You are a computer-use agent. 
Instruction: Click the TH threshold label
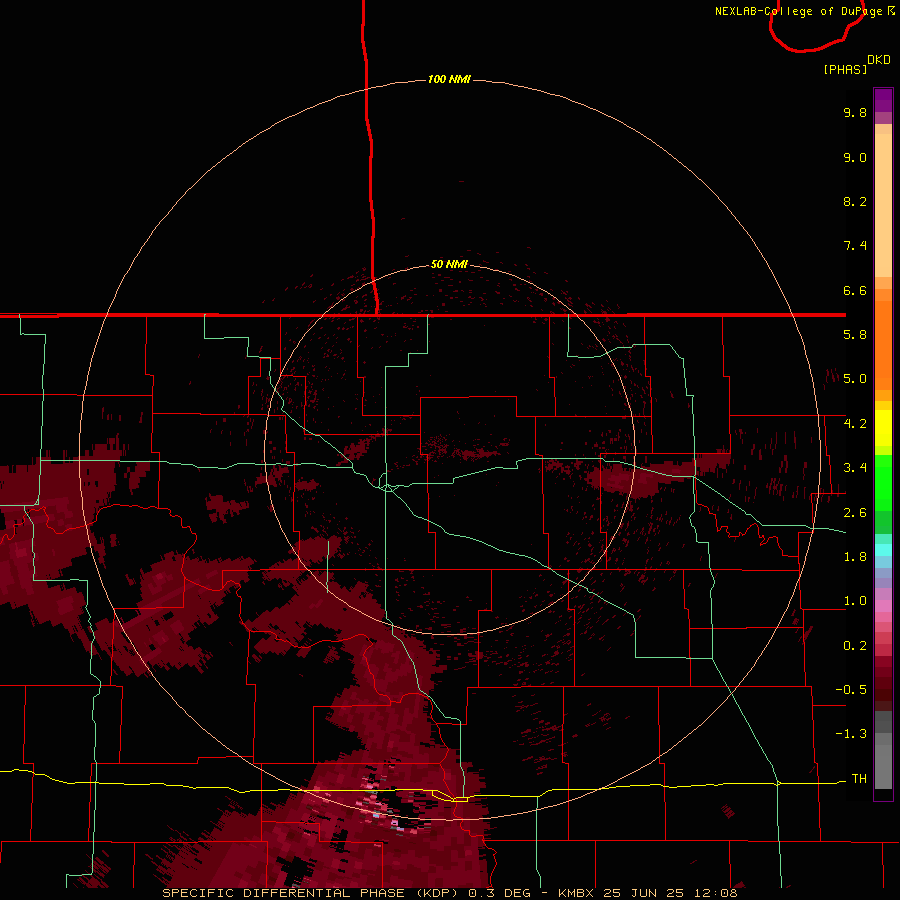point(859,779)
